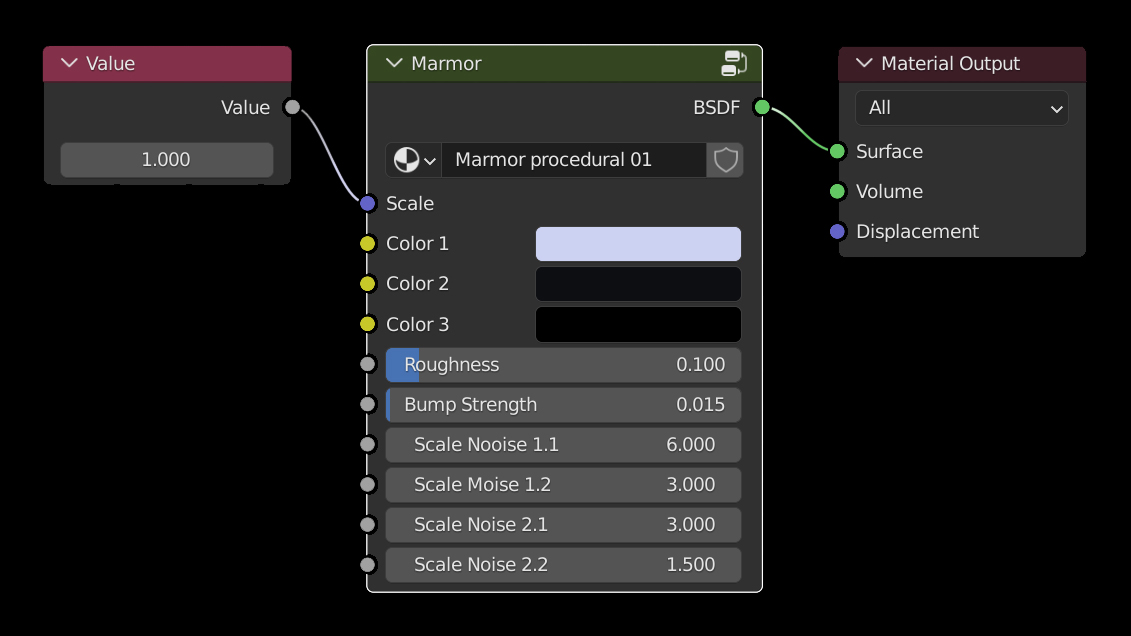Open the node tree browse sphere icon
The width and height of the screenshot is (1131, 636).
(x=413, y=160)
